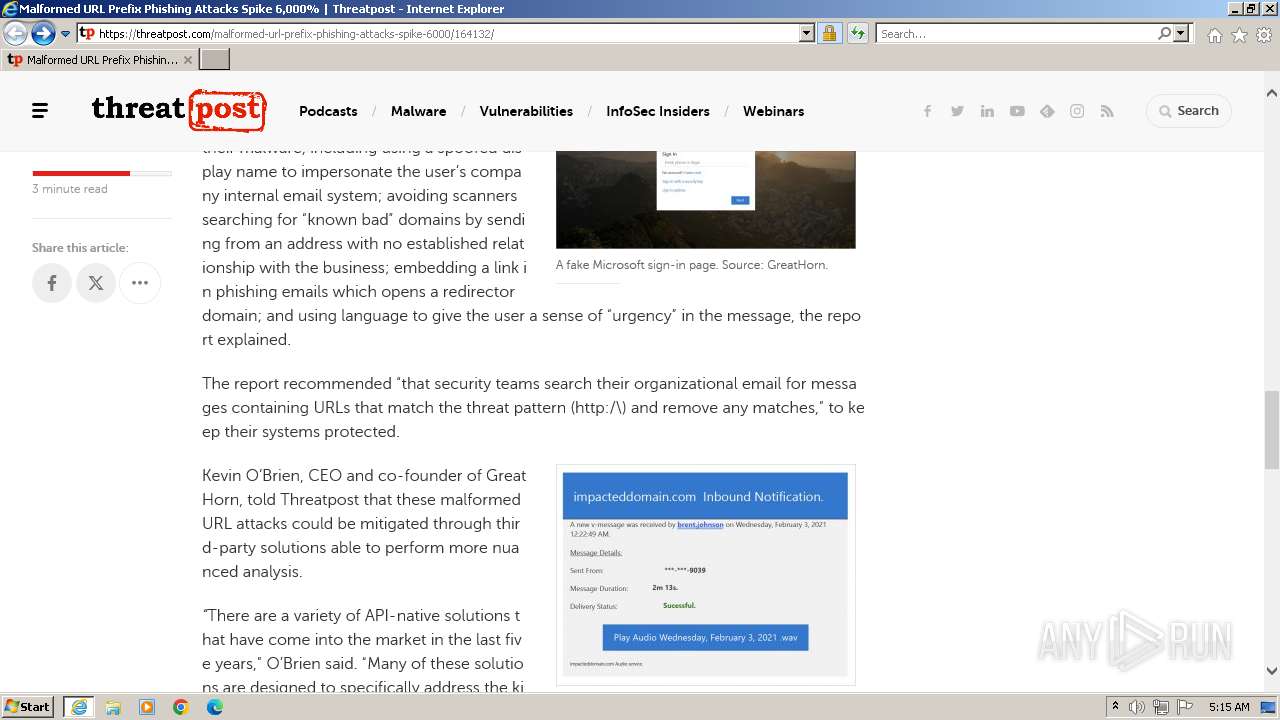1280x720 pixels.
Task: Click the address bar URL field
Action: point(446,33)
